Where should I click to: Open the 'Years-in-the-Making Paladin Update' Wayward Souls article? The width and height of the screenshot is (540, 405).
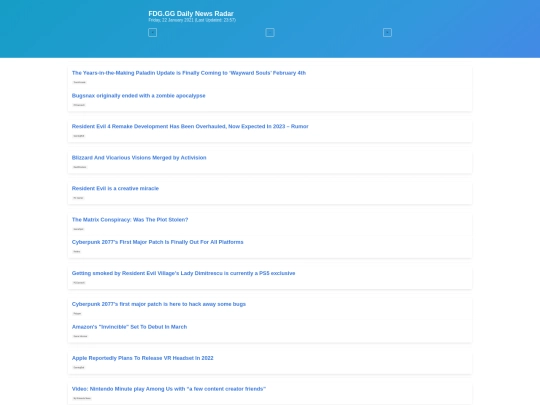click(x=189, y=73)
